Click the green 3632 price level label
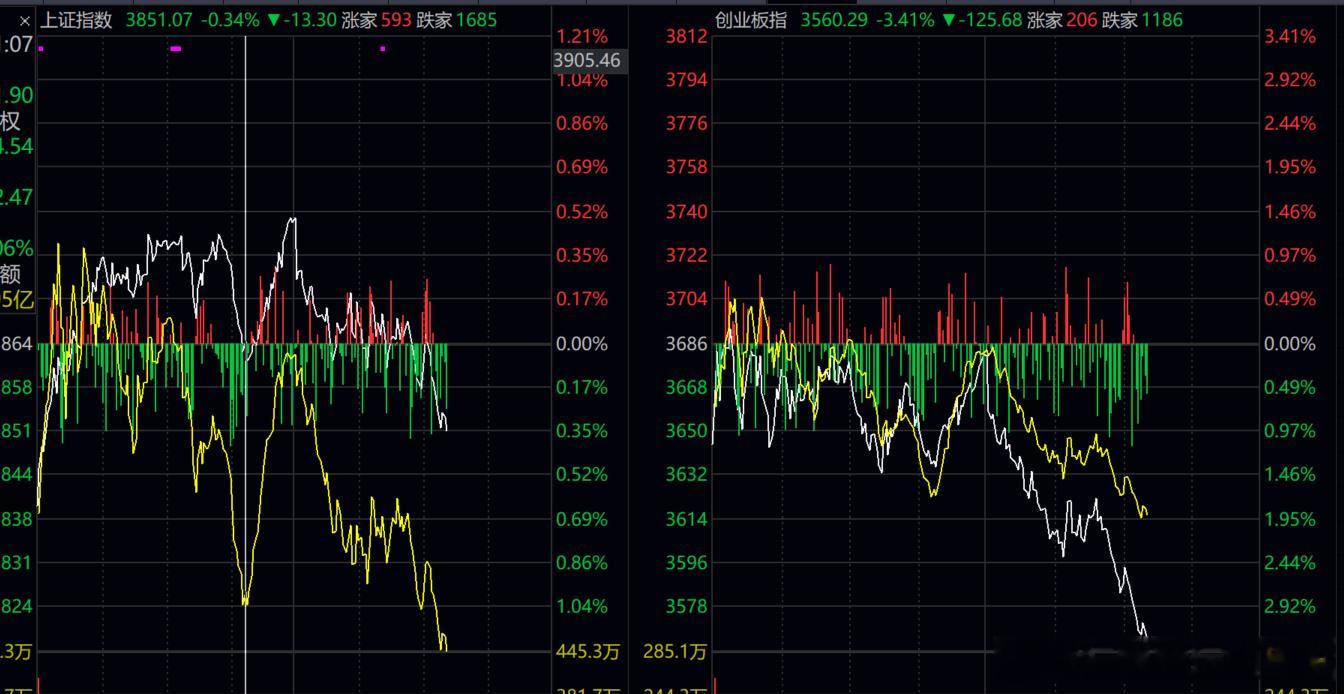Screen dimensions: 1344x694 point(687,474)
